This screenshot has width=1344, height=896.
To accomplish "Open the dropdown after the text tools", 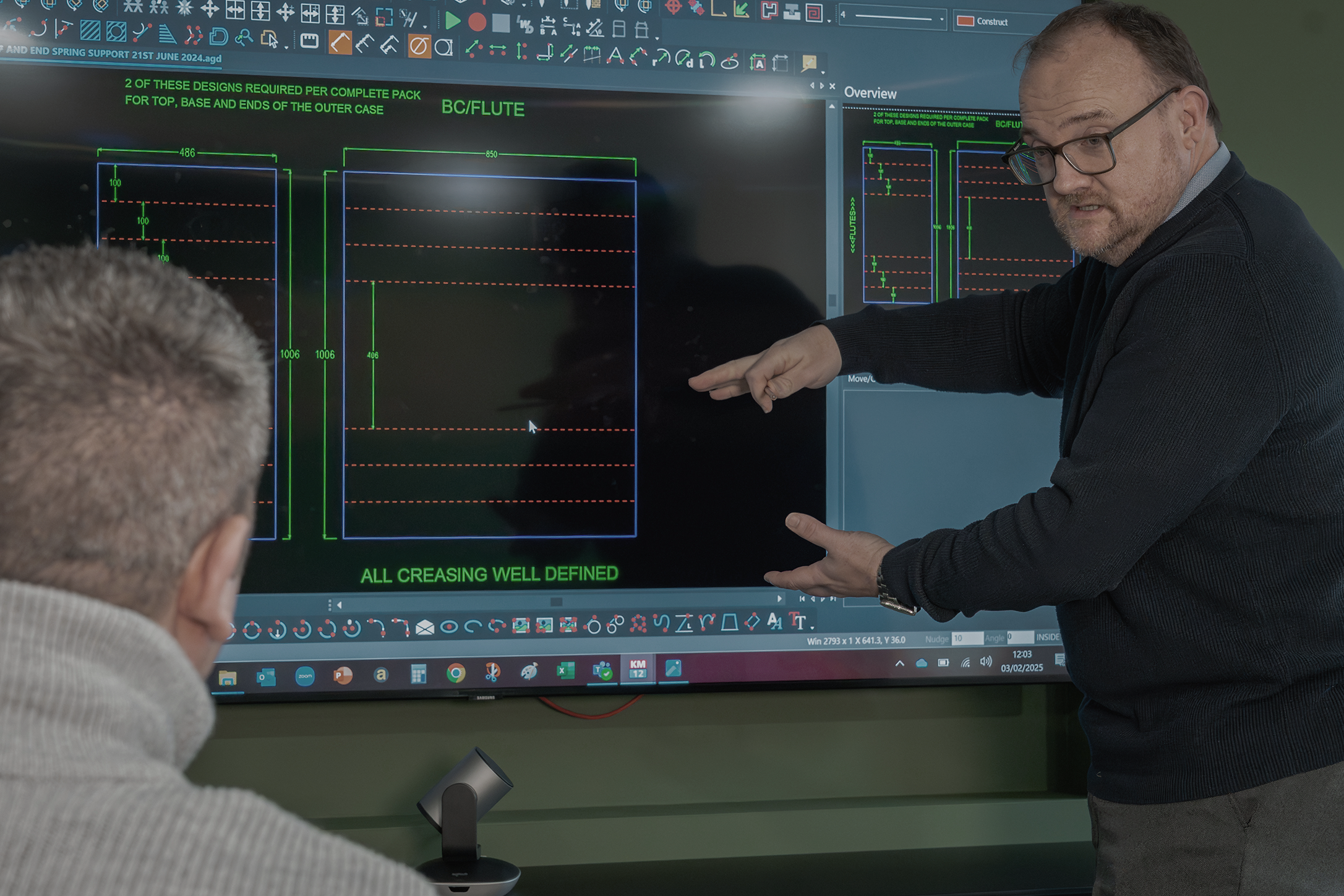I will click(812, 627).
